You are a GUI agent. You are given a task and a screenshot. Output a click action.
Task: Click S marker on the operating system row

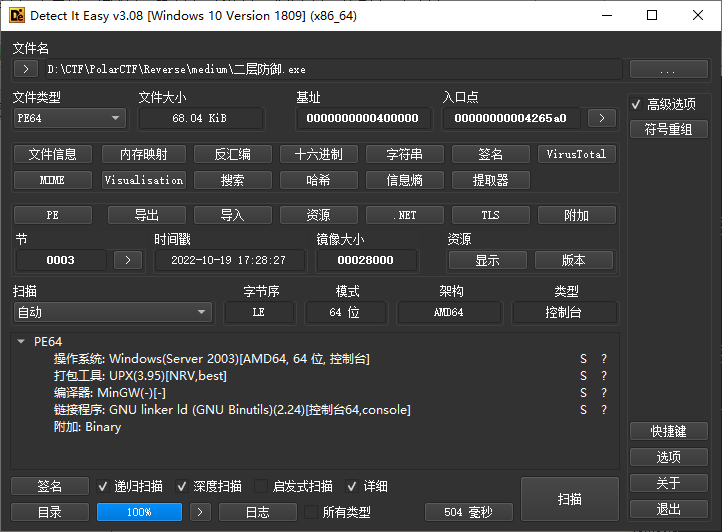[x=583, y=359]
